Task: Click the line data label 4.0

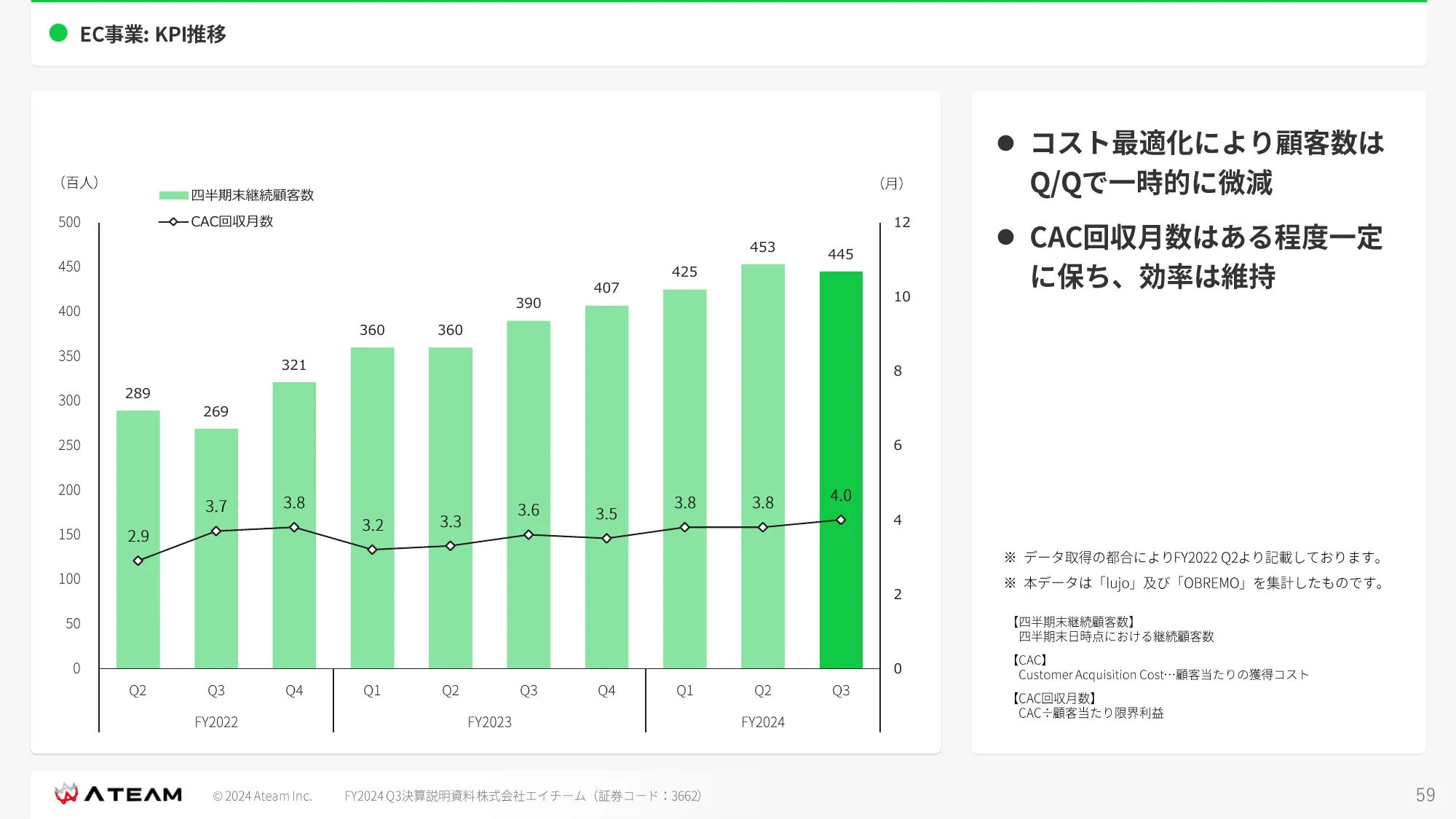Action: 841,495
